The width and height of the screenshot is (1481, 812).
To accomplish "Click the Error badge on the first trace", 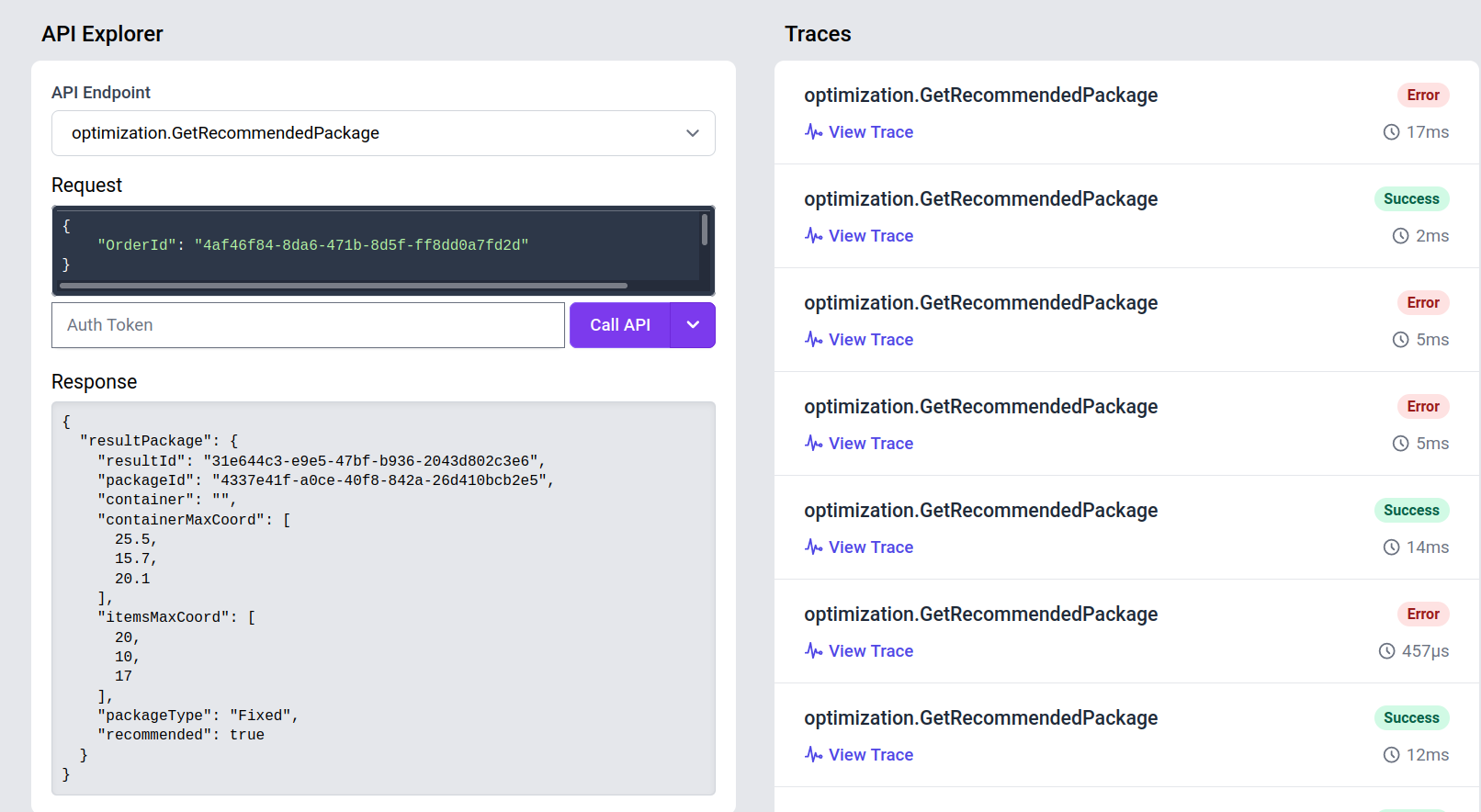I will (x=1423, y=96).
